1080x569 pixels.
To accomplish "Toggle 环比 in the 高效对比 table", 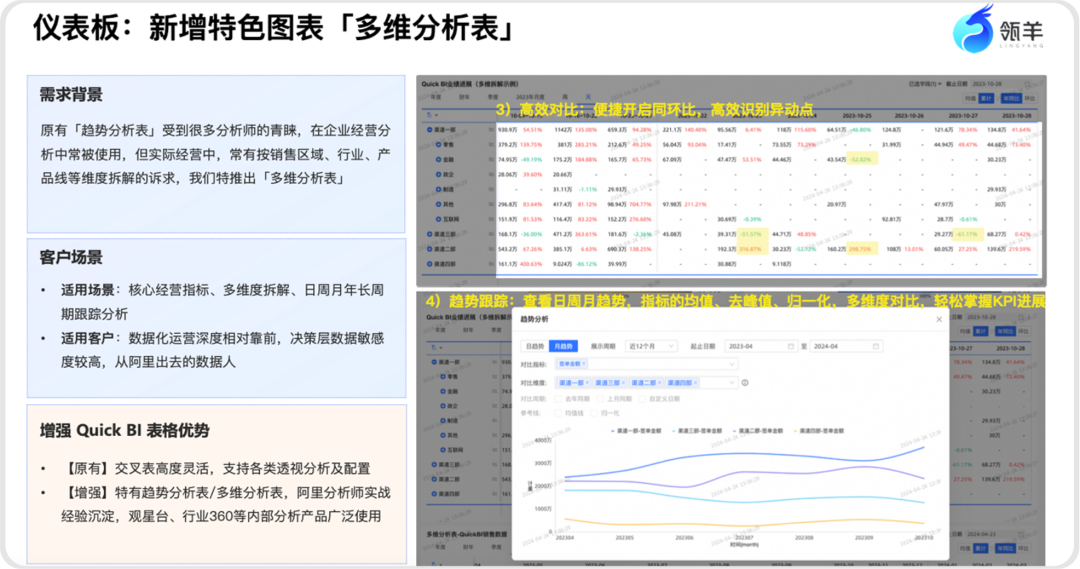I will [x=1030, y=99].
